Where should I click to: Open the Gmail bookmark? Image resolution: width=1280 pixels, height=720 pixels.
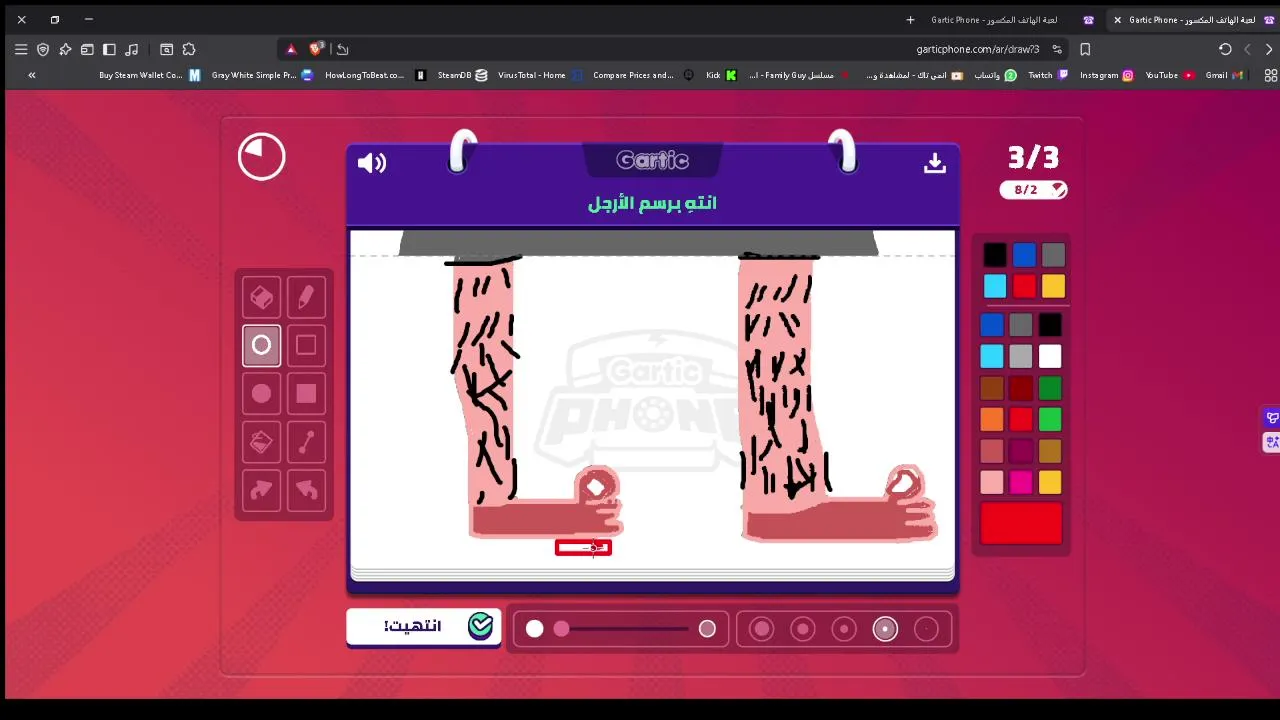click(1224, 75)
